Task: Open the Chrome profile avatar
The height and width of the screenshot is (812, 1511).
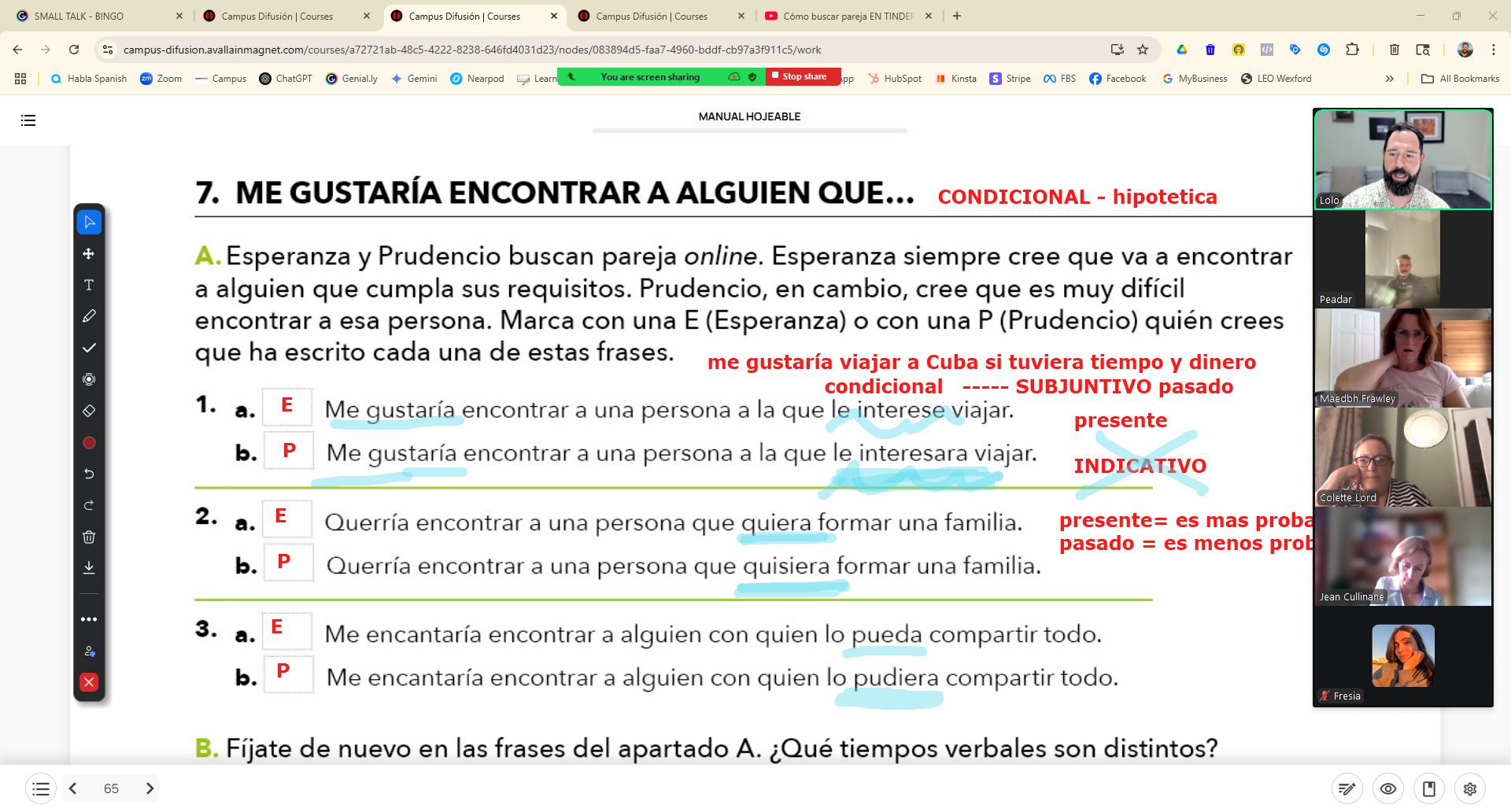Action: point(1465,50)
